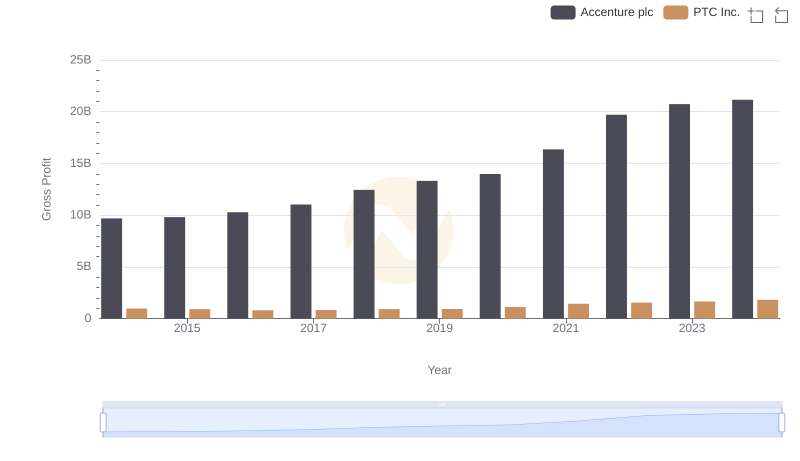Toggle PTC Inc. series in legend
The height and width of the screenshot is (461, 800).
pos(701,12)
